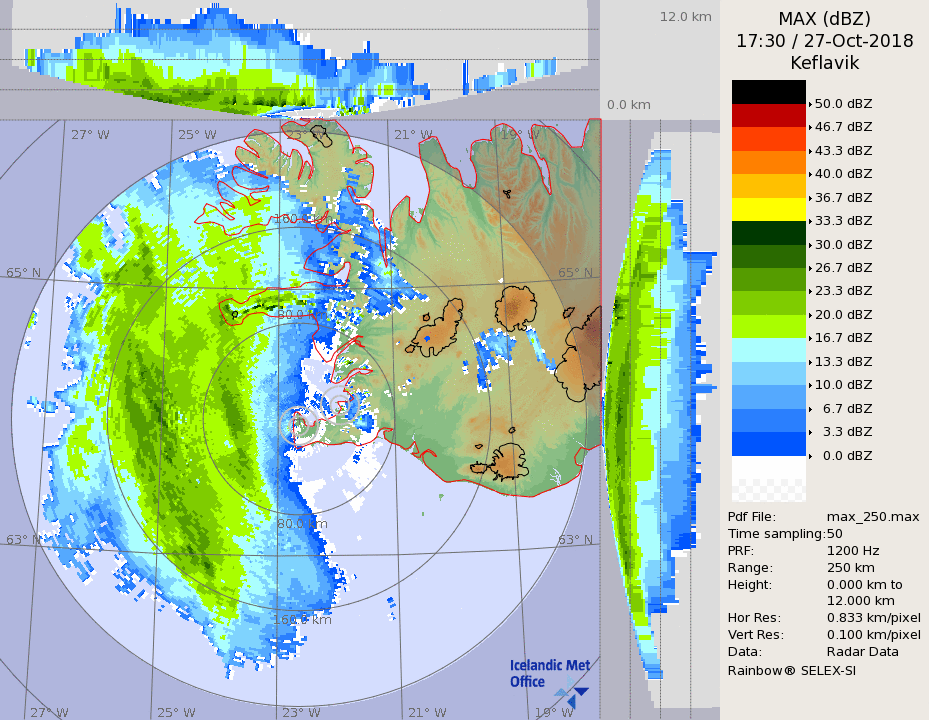Click the 1200 Hz PRF value
This screenshot has width=929, height=720.
coord(853,550)
